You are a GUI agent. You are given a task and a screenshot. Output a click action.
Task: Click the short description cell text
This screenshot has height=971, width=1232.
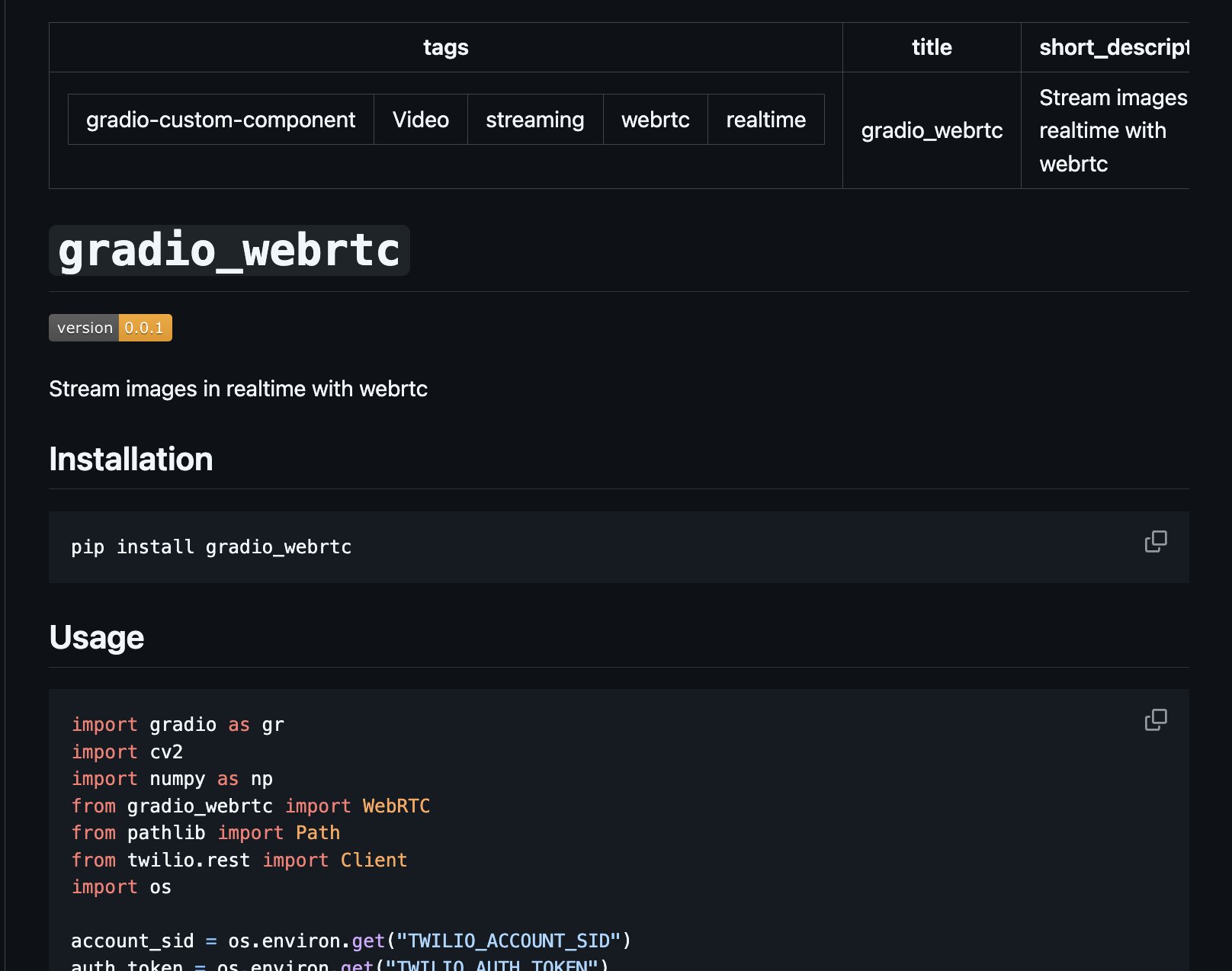pos(1113,130)
